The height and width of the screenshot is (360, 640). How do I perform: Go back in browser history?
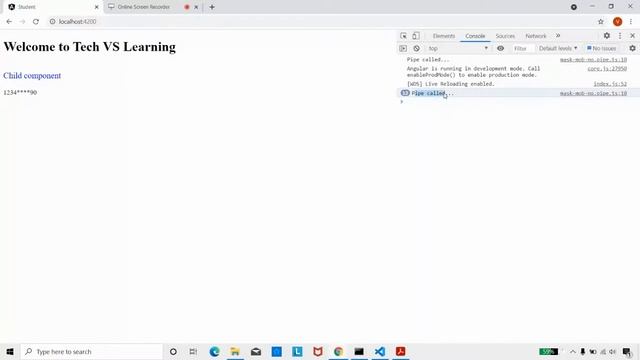(x=9, y=22)
